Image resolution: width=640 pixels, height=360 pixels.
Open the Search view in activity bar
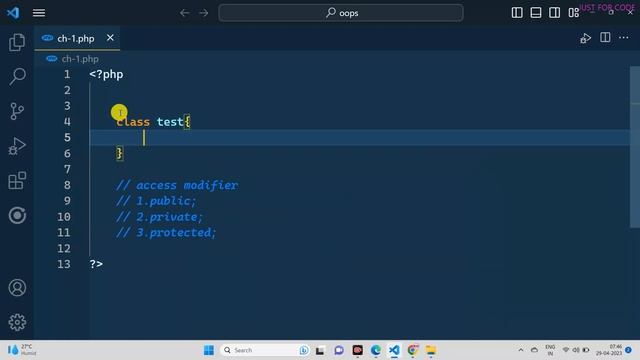tap(17, 76)
